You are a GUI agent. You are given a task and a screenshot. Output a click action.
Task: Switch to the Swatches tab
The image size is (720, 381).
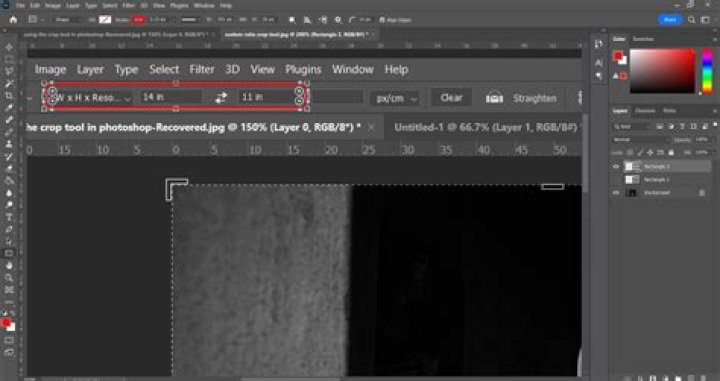tap(643, 39)
